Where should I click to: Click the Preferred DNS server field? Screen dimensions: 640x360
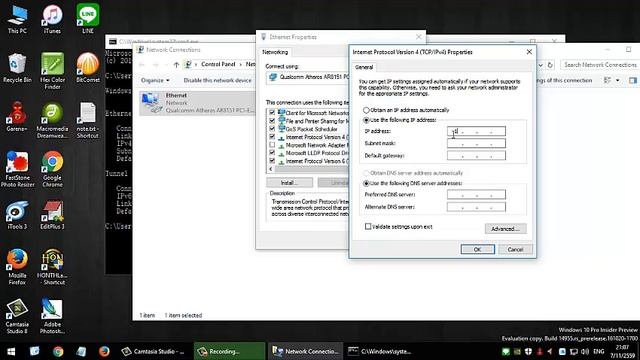[x=476, y=194]
